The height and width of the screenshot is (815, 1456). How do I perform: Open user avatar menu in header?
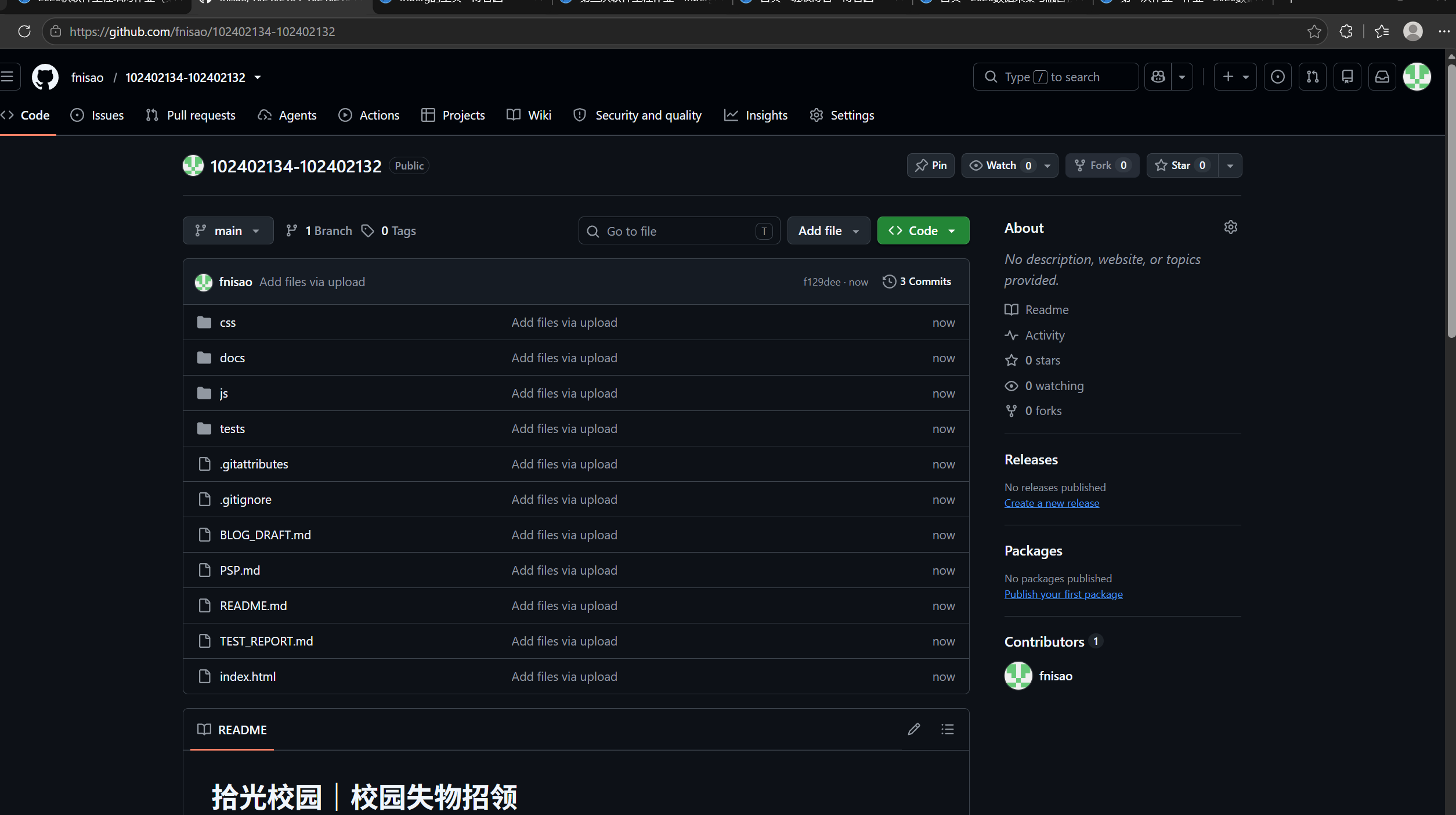click(x=1417, y=77)
